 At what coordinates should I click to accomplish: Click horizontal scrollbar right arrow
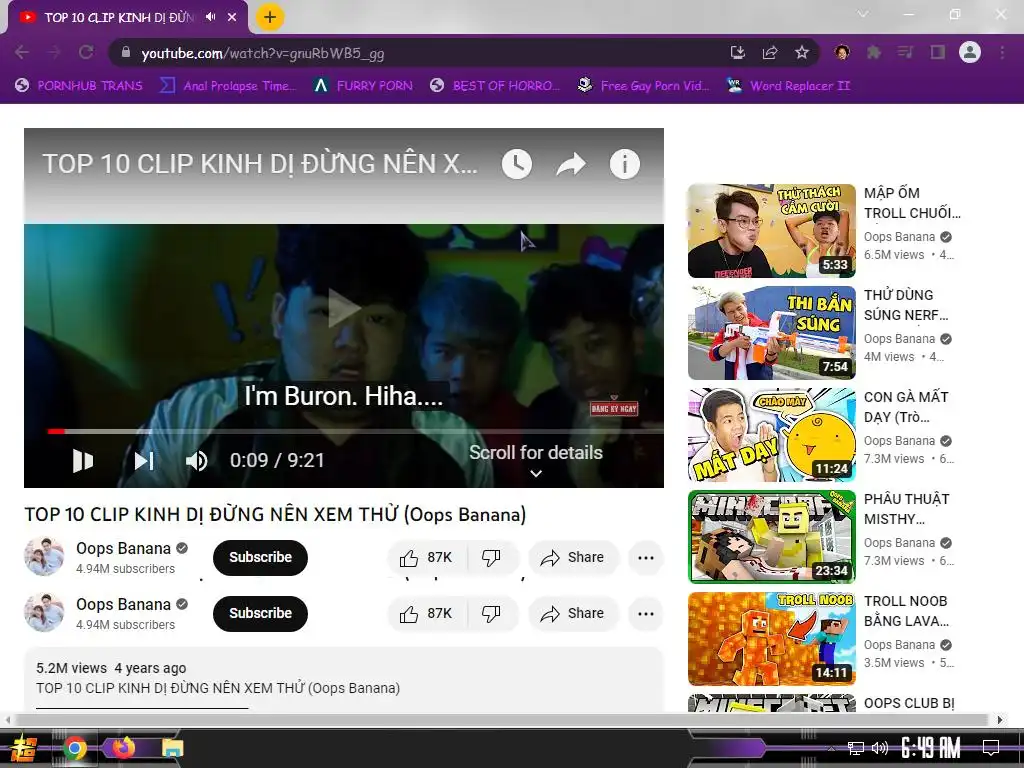[x=1000, y=720]
